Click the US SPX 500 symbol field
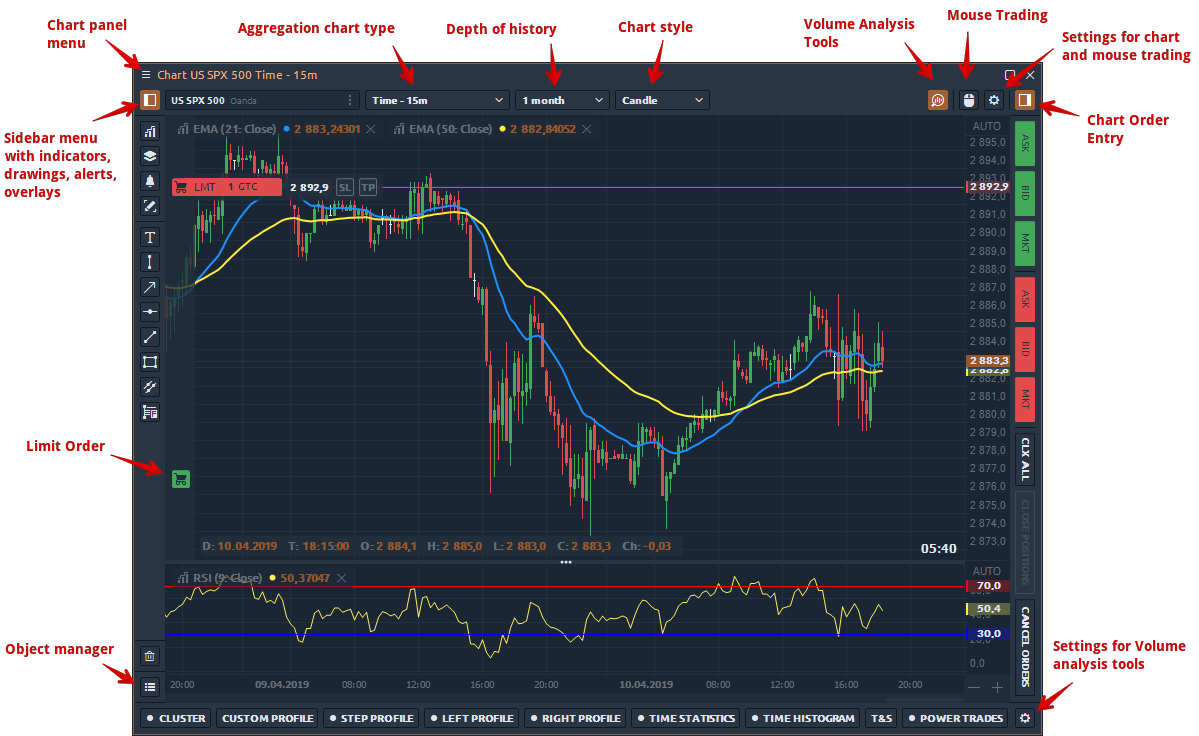The width and height of the screenshot is (1199, 736). [x=255, y=100]
